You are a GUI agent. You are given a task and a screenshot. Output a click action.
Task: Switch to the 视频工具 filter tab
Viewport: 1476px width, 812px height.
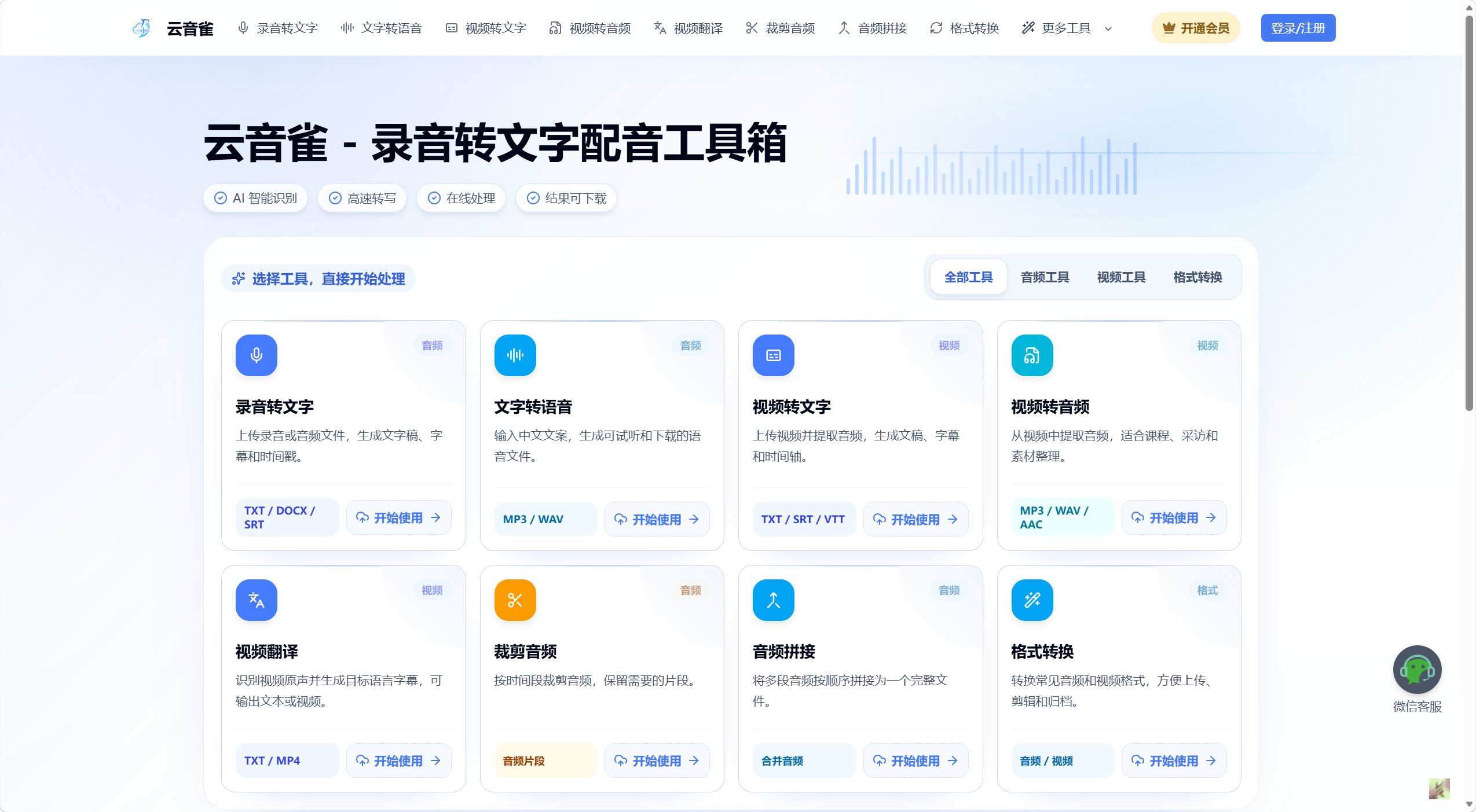[x=1122, y=277]
